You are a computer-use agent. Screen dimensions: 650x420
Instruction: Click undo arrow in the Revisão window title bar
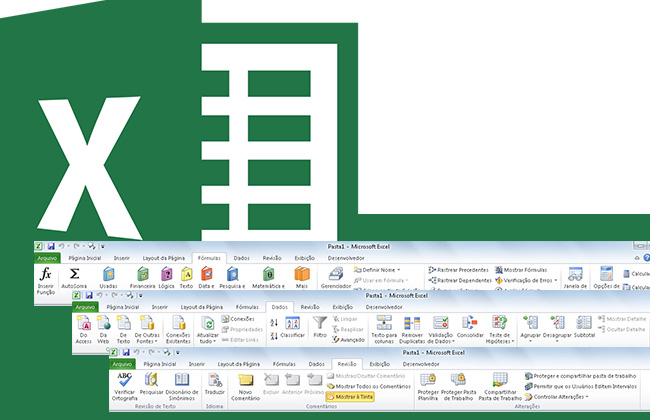point(136,352)
